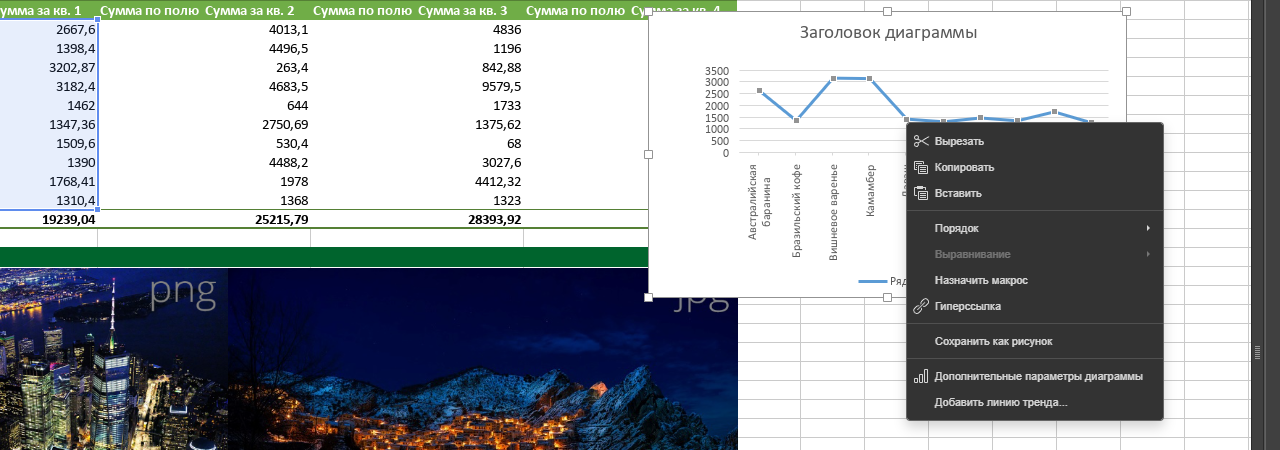Click the clipboard icon beside Вставить
The width and height of the screenshot is (1280, 450).
(921, 193)
